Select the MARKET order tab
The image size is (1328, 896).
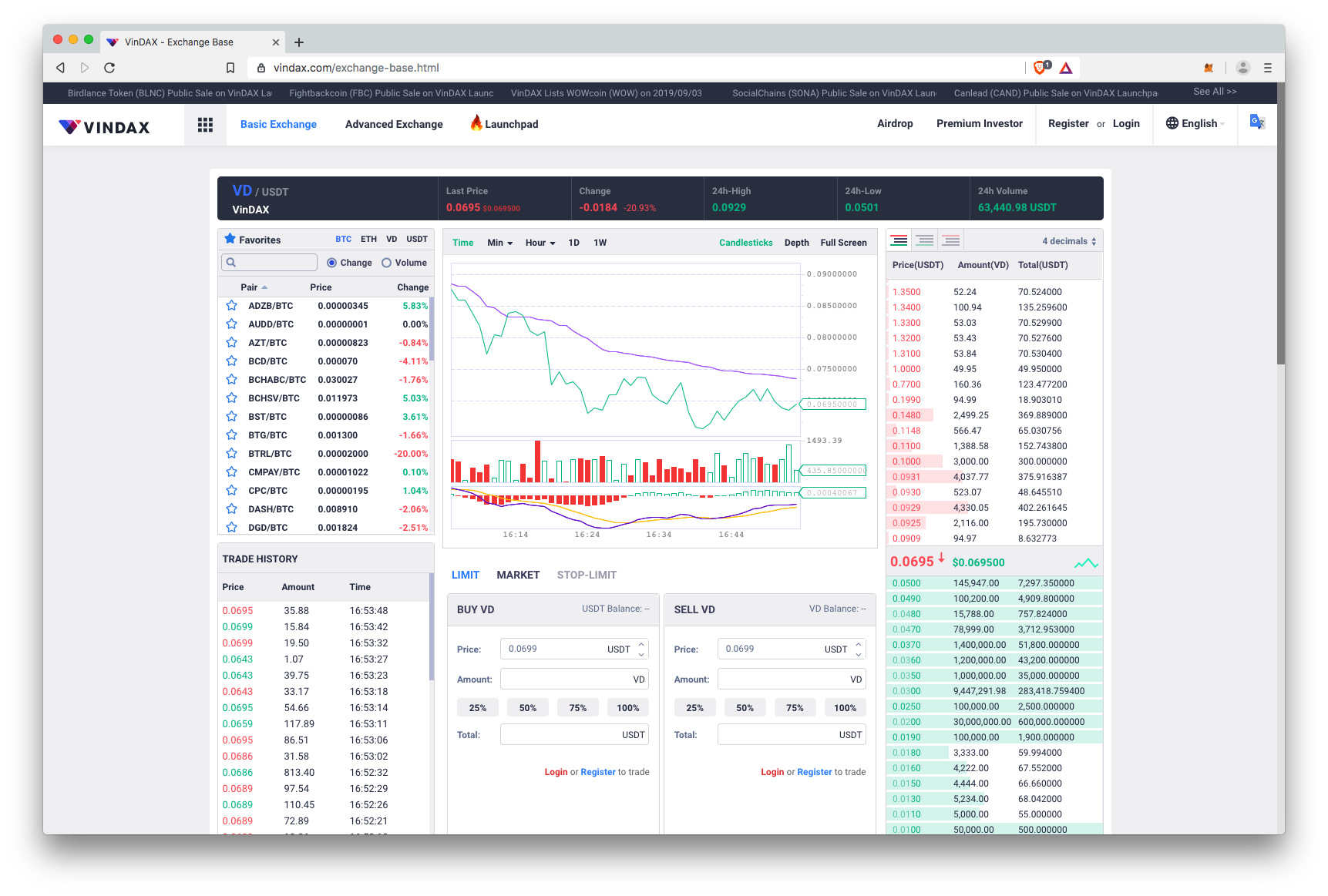(x=518, y=575)
